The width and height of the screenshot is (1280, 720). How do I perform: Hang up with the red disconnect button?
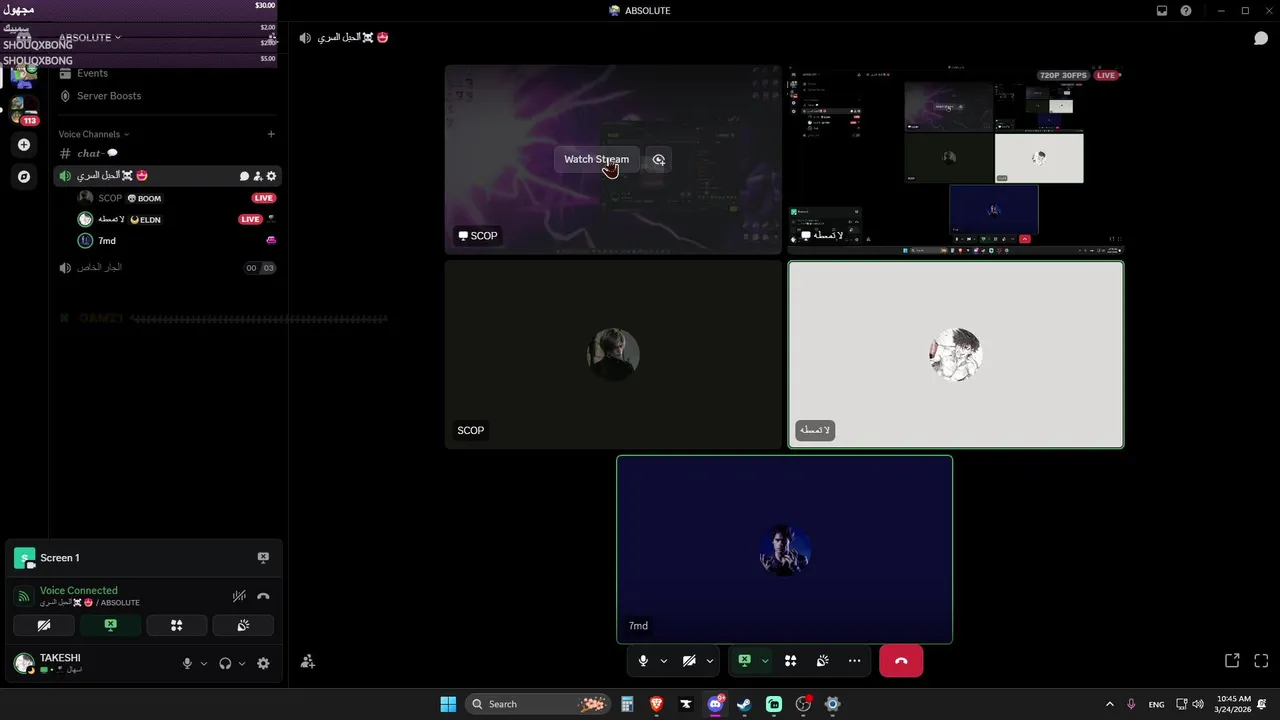(x=901, y=661)
